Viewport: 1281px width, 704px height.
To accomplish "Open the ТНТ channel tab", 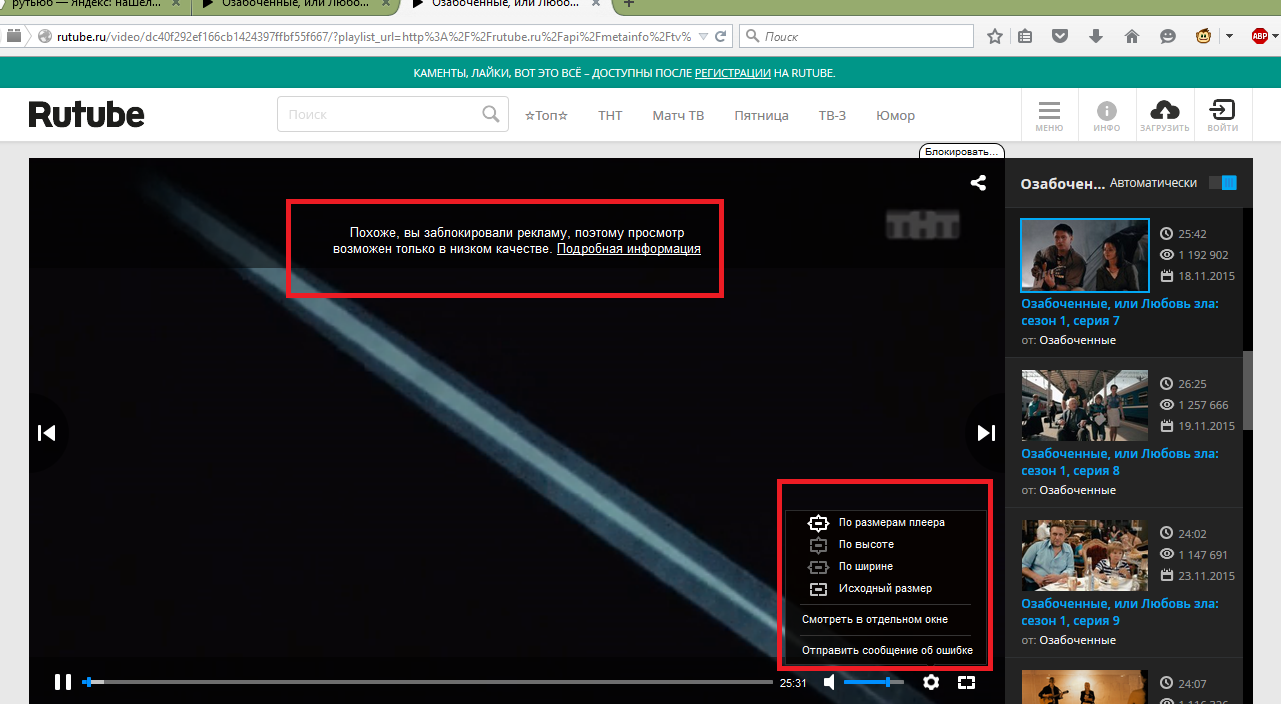I will (x=610, y=116).
